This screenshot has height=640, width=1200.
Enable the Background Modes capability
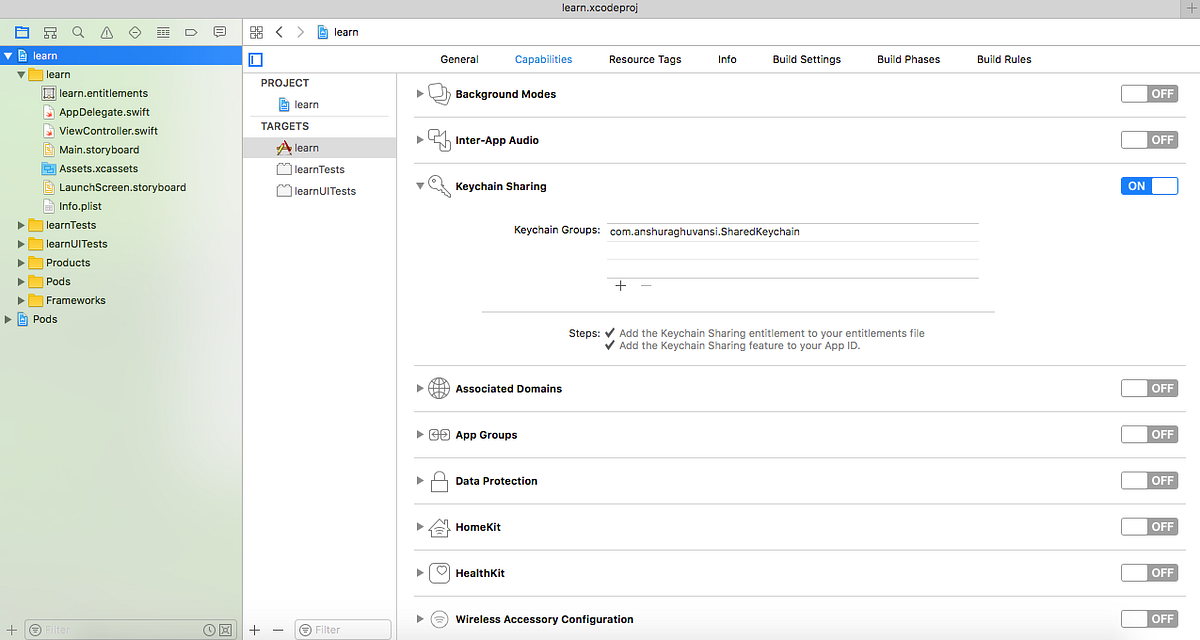1149,93
